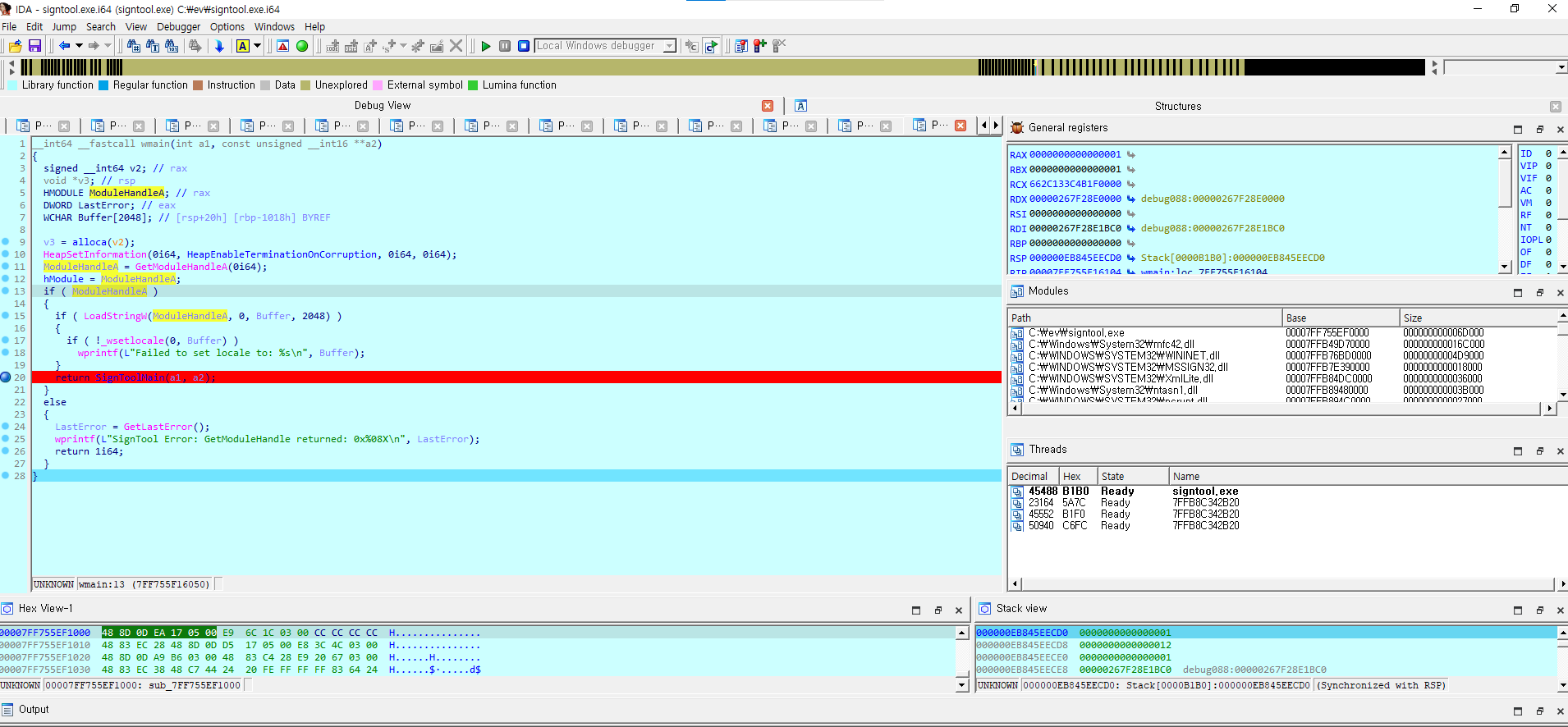
Task: Toggle the breakpoint dot on line 24
Action: (x=6, y=427)
